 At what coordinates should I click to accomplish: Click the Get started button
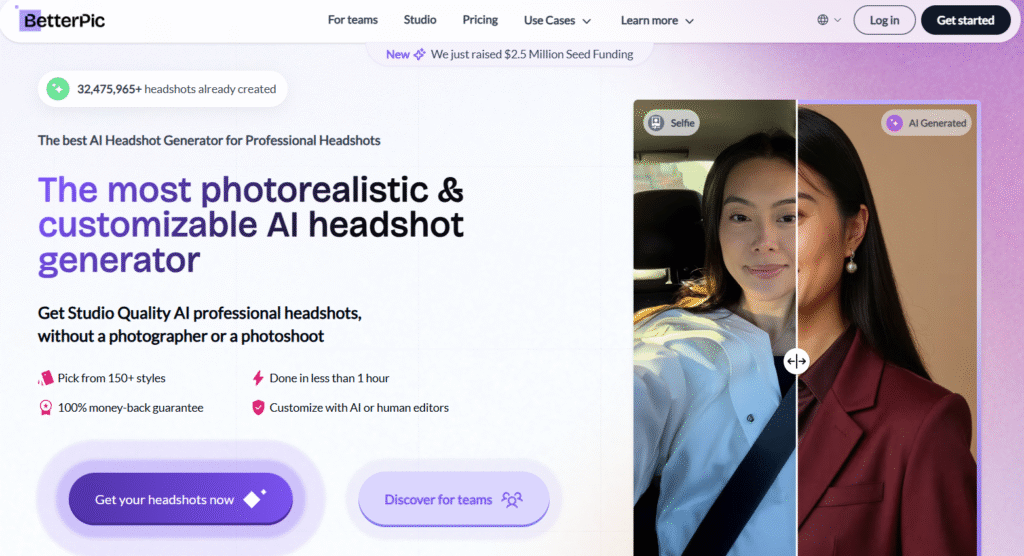pyautogui.click(x=965, y=20)
